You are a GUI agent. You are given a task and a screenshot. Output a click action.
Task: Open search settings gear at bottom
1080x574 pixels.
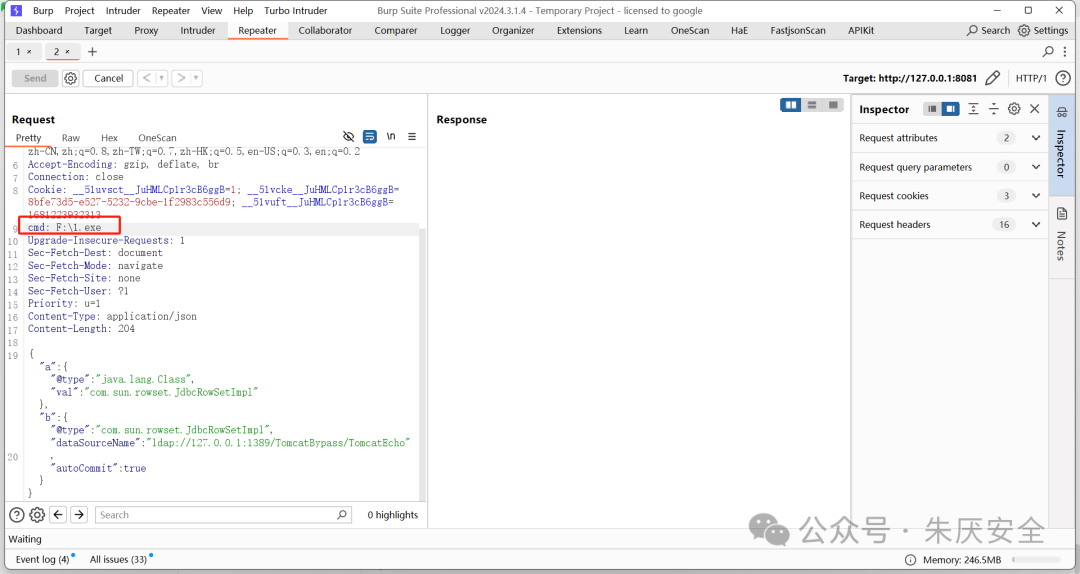(x=37, y=515)
